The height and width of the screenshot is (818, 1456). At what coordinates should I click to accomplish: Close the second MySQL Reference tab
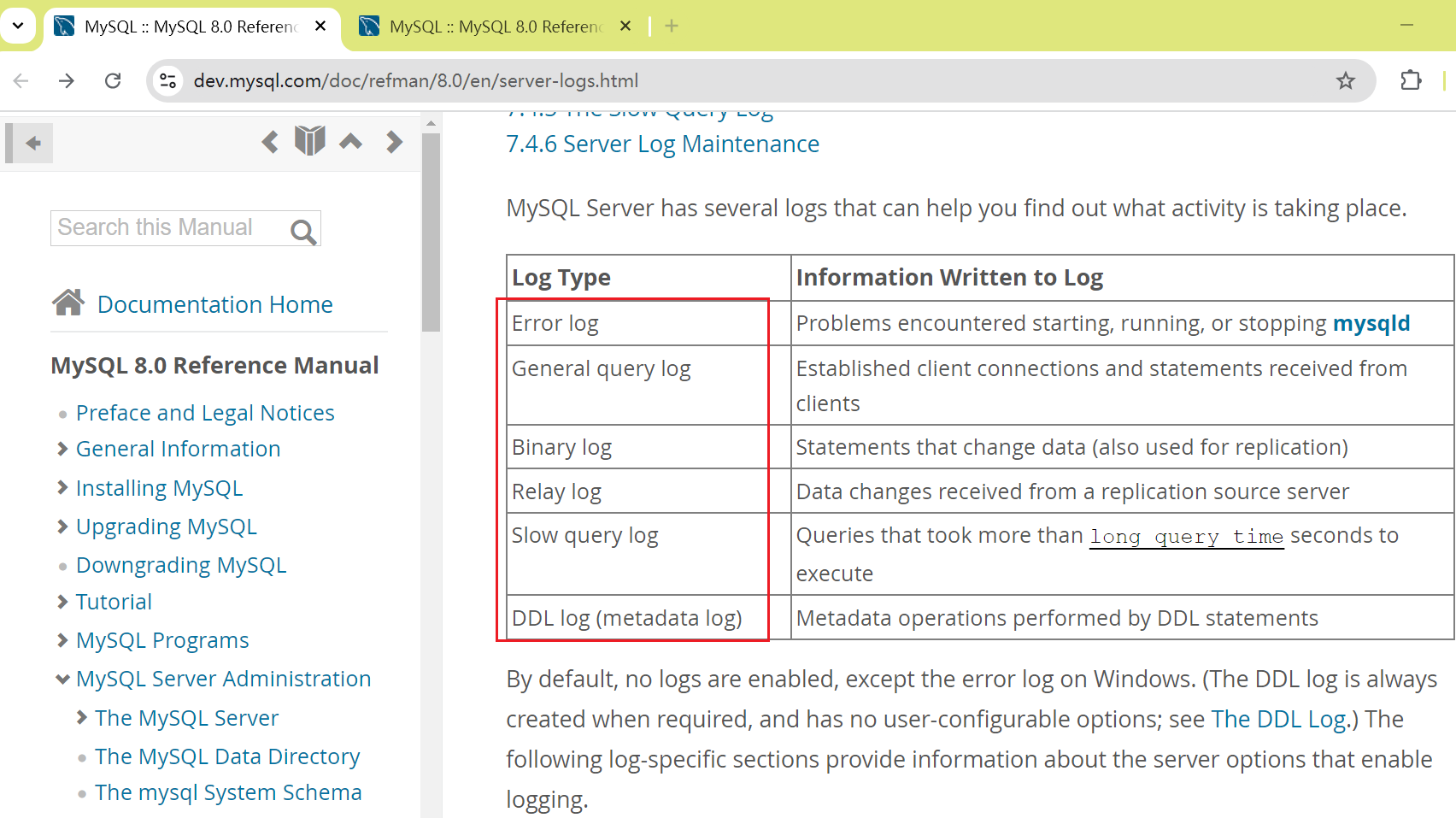pos(625,26)
